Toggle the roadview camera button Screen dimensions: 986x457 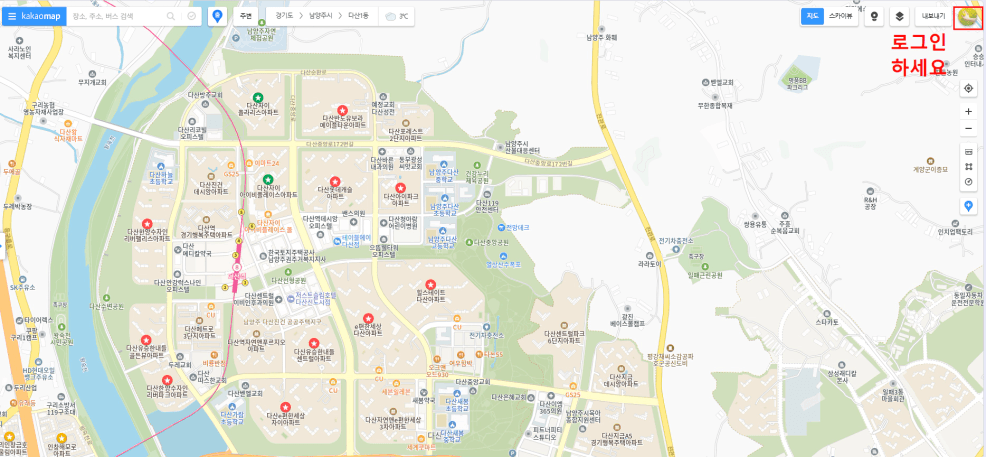click(874, 17)
